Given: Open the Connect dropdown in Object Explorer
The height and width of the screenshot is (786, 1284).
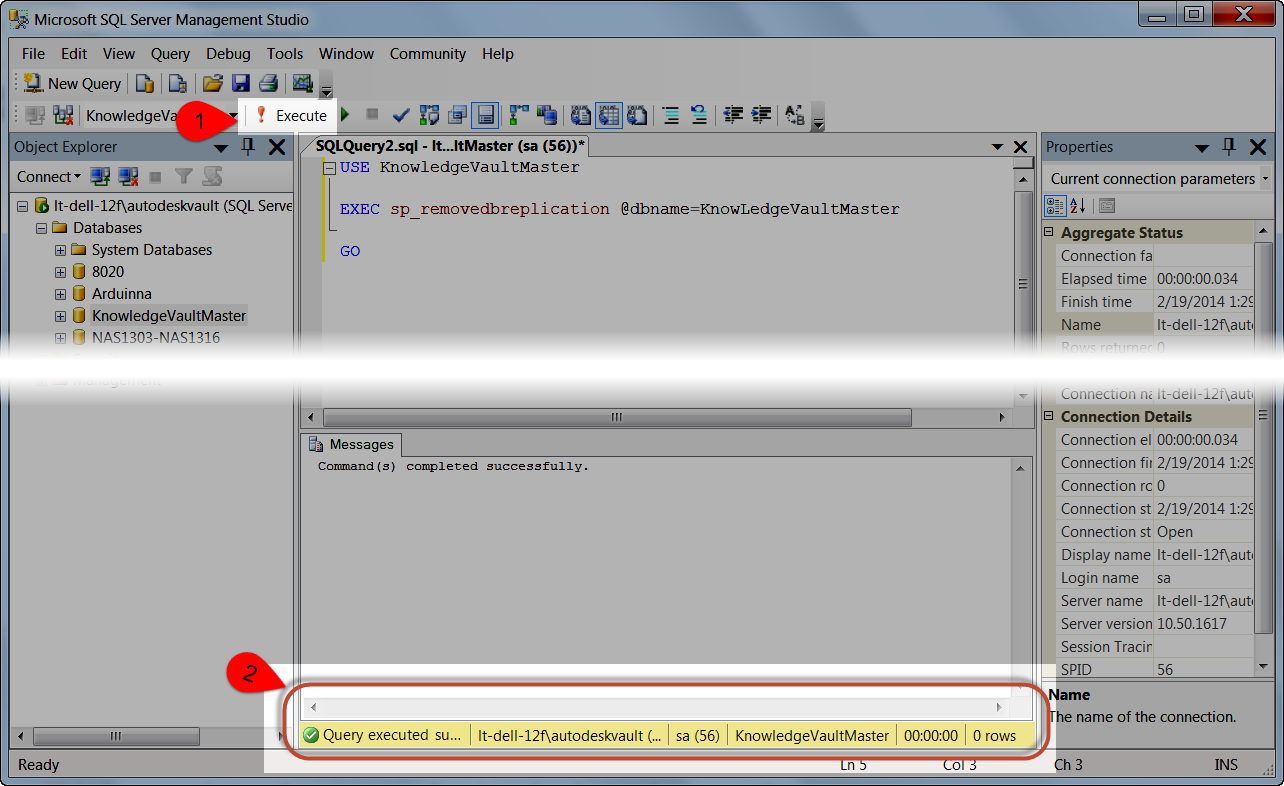Looking at the screenshot, I should click(49, 177).
